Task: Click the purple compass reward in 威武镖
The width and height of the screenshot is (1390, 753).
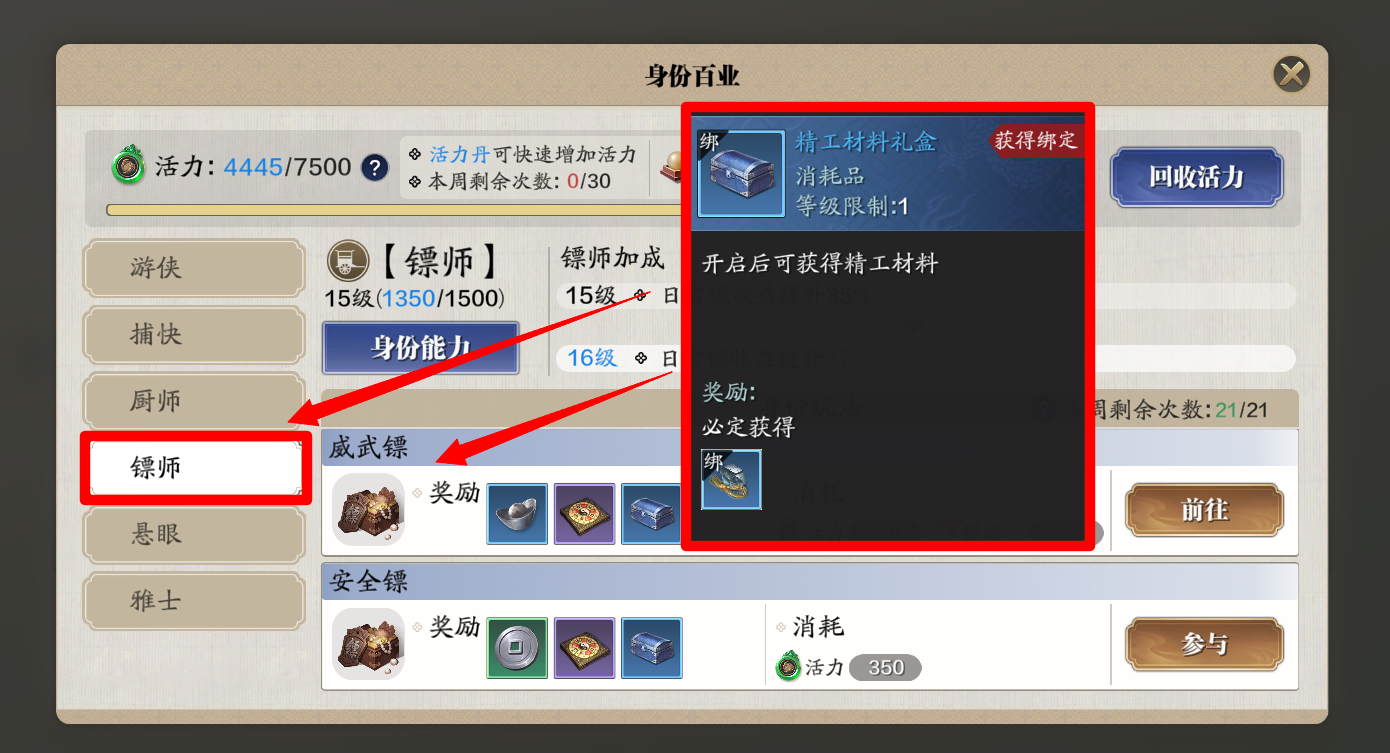Action: pyautogui.click(x=584, y=514)
